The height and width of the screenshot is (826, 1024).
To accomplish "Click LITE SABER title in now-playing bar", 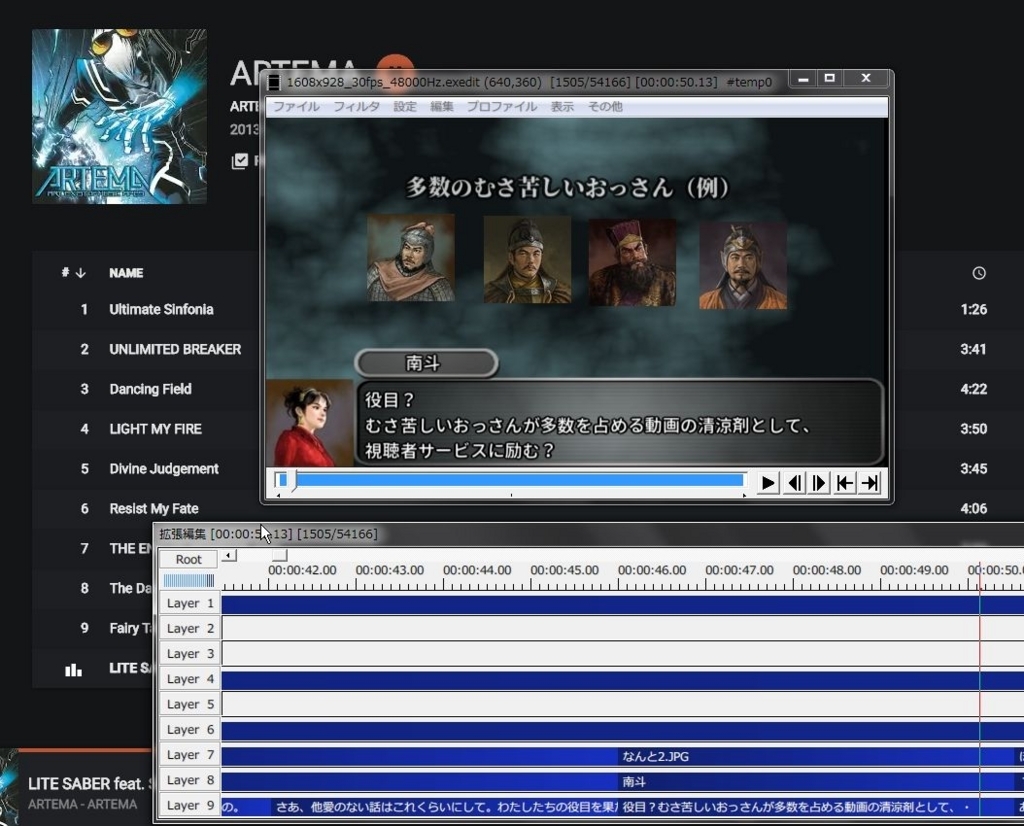I will point(89,784).
